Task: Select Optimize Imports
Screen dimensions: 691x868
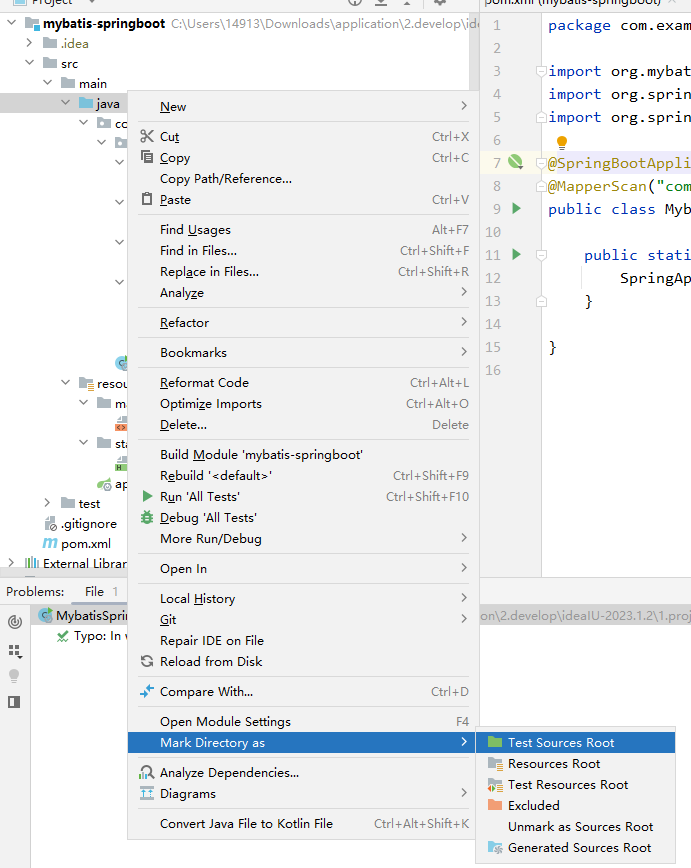Action: coord(303,403)
